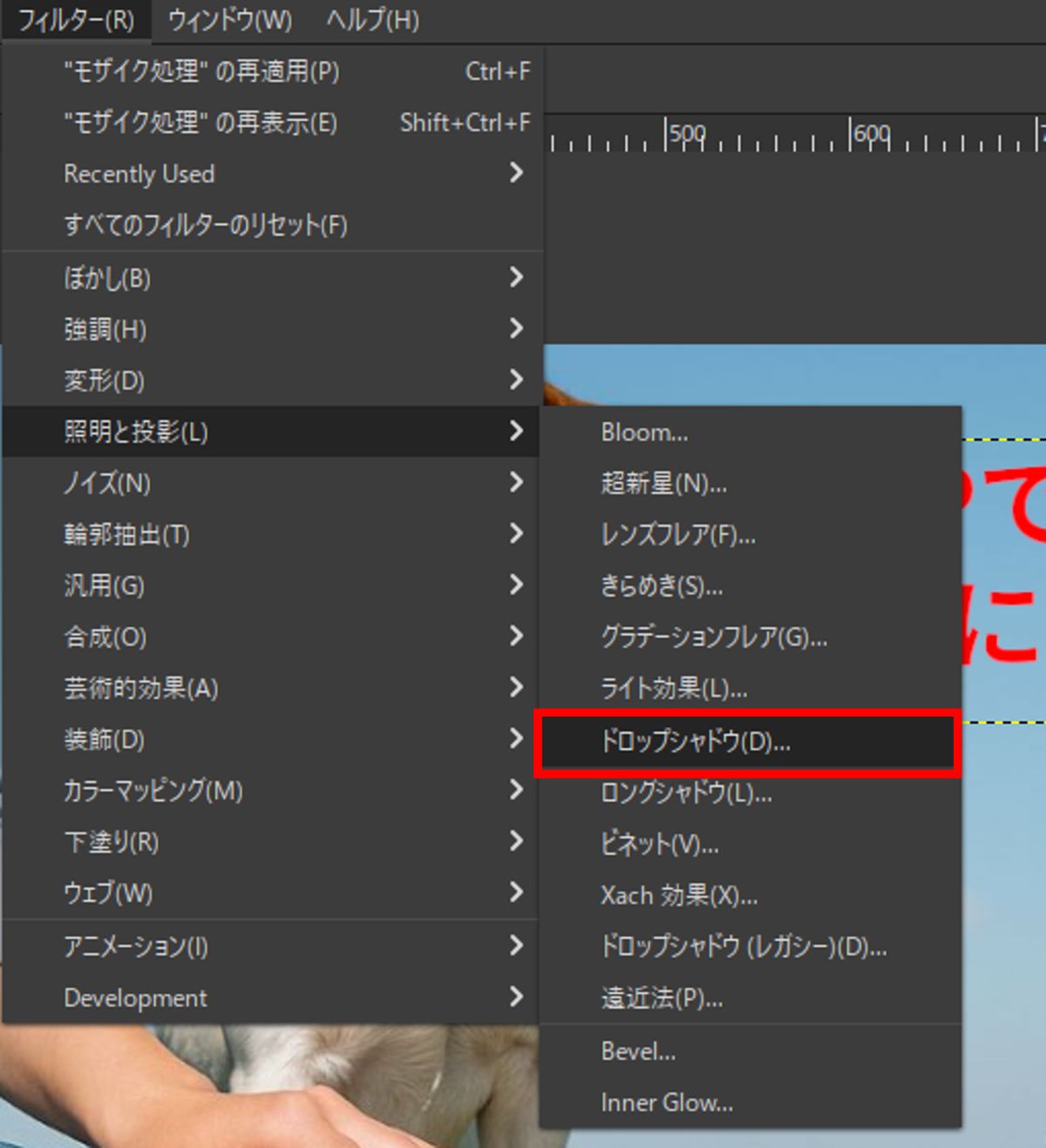Expand the カラーマッピング(M) submenu
This screenshot has width=1046, height=1148.
[x=153, y=791]
